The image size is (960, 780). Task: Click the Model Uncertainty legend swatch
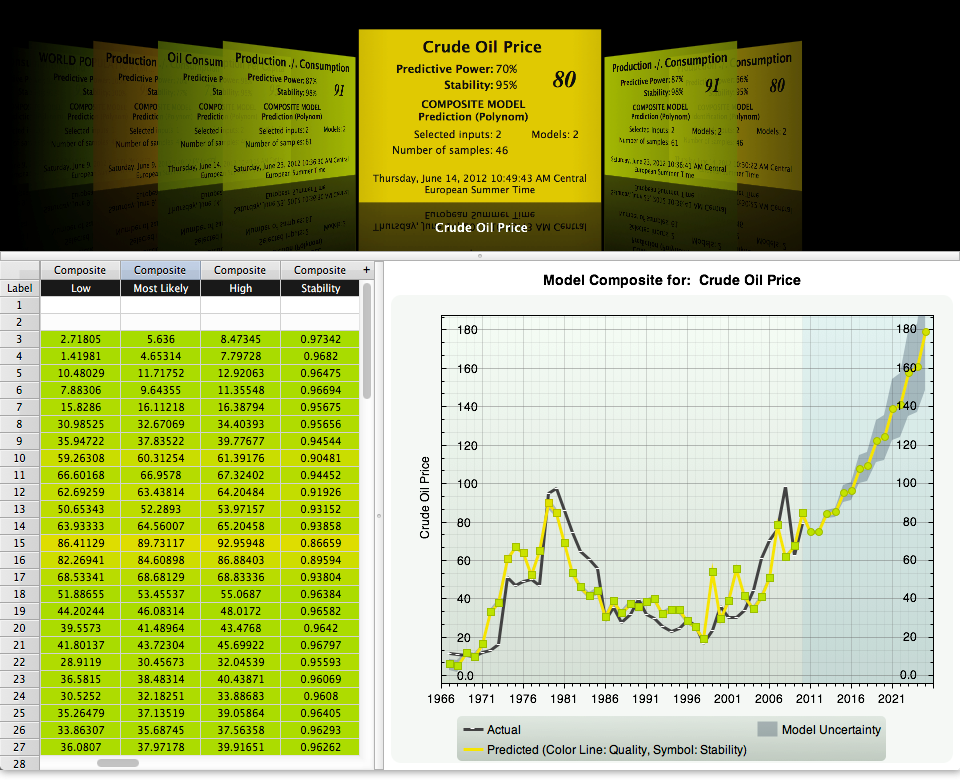tap(767, 729)
